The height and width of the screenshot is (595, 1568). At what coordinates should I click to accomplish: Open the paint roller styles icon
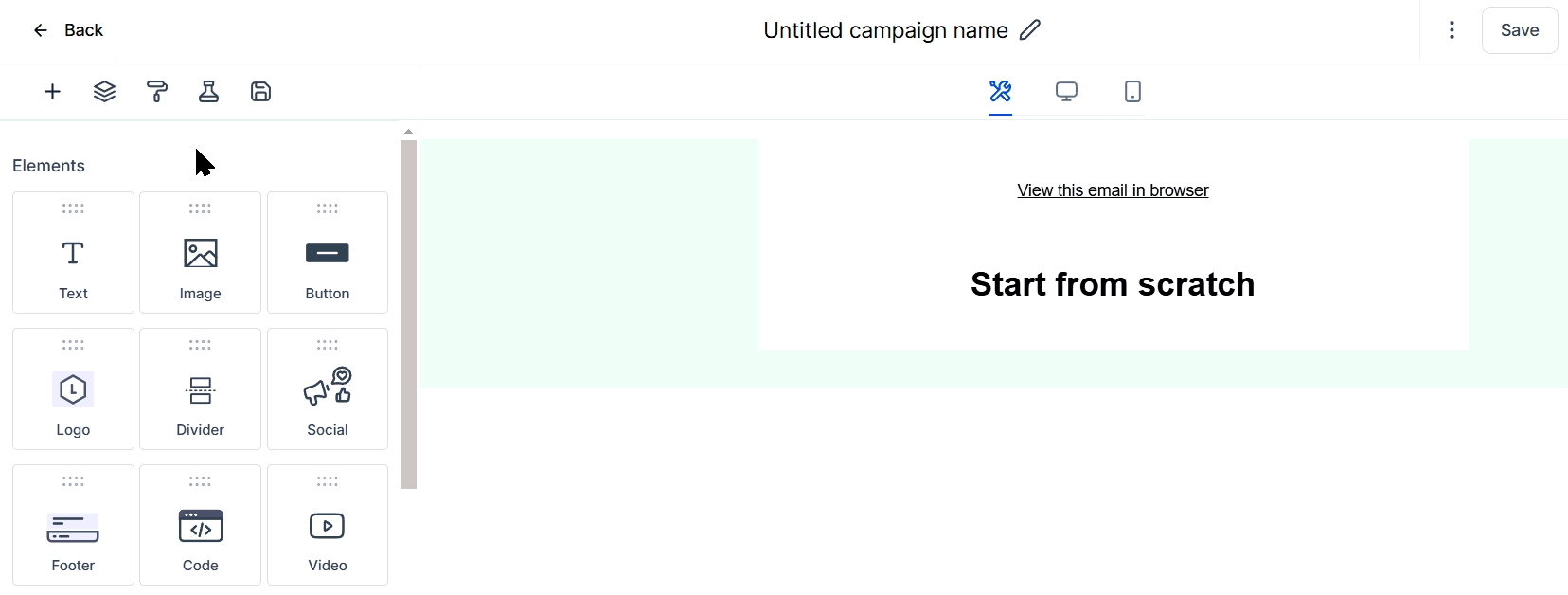[156, 92]
